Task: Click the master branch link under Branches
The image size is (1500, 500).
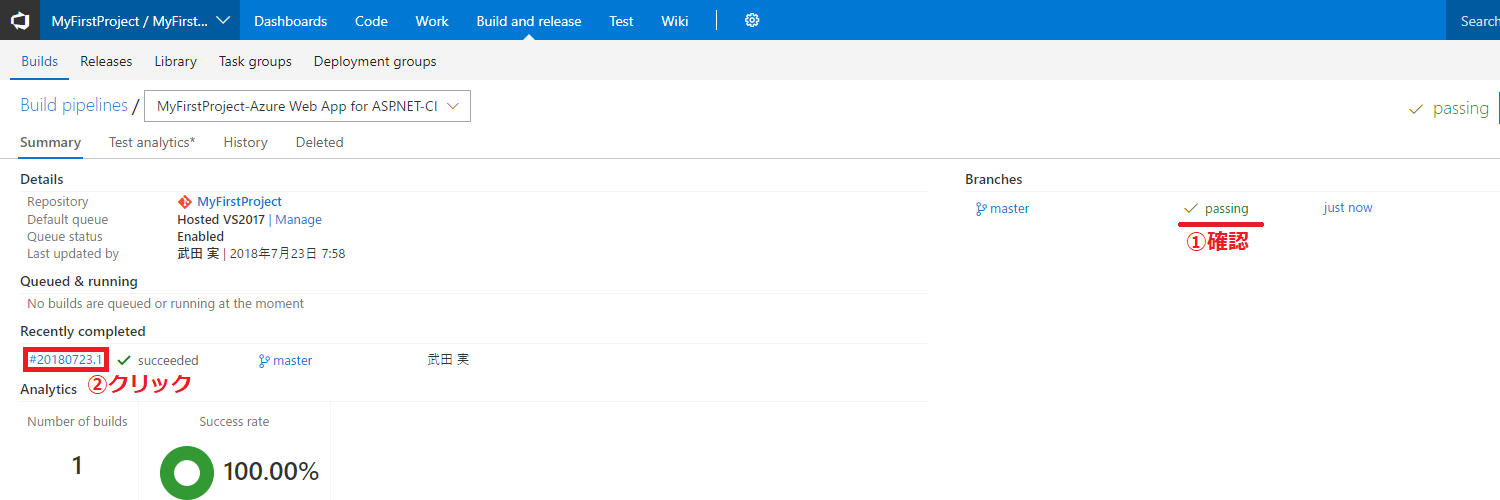Action: tap(1009, 209)
